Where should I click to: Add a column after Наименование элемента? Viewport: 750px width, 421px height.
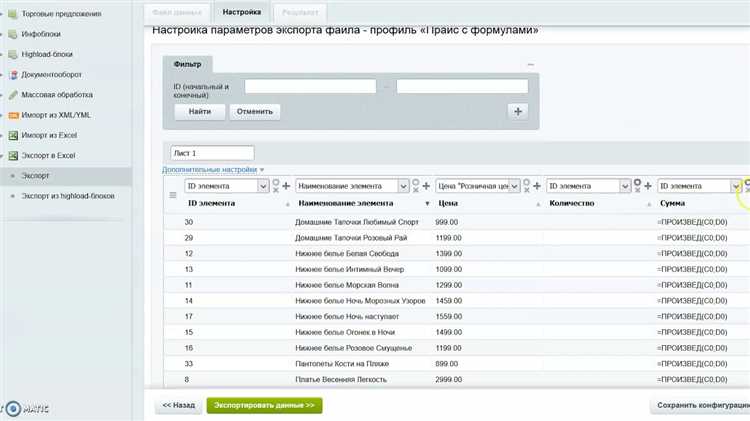pos(426,186)
